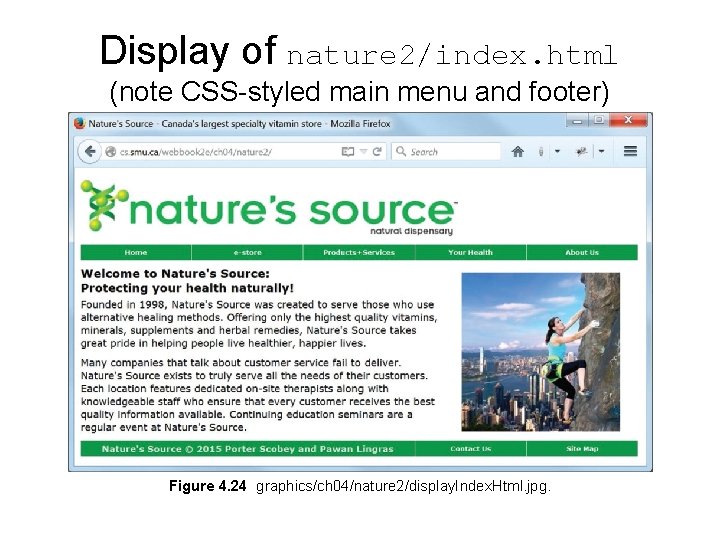Click the Nature's Source logo image
This screenshot has width=720, height=540.
[270, 208]
